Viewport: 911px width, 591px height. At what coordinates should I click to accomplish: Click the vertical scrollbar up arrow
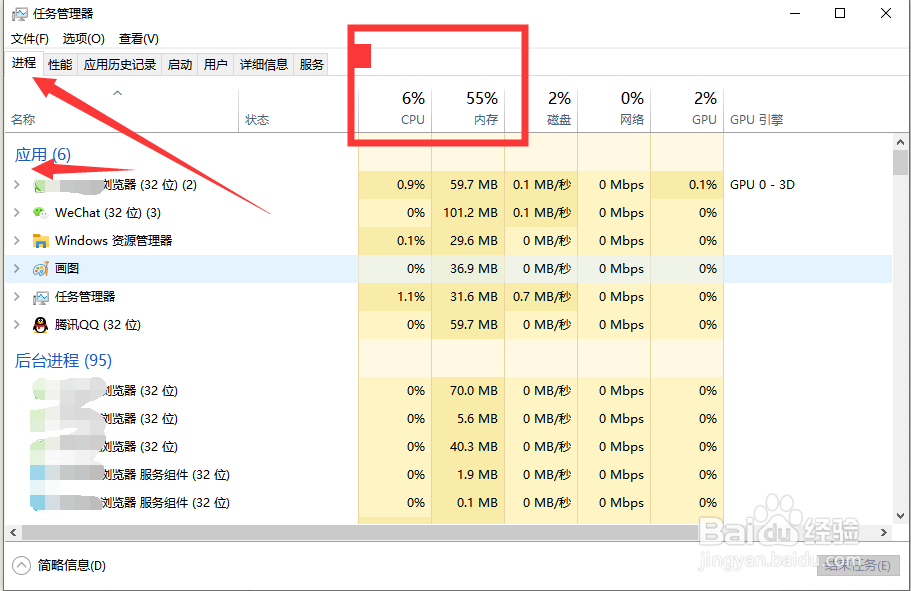900,142
